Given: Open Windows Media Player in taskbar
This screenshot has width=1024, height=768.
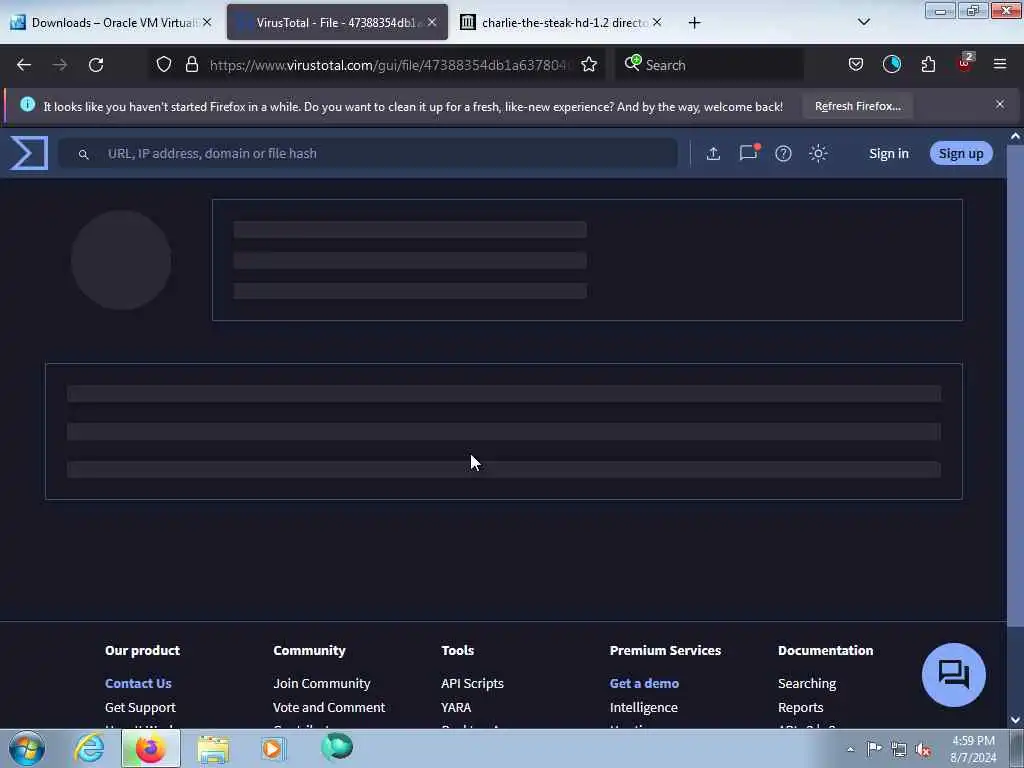Looking at the screenshot, I should click(274, 748).
